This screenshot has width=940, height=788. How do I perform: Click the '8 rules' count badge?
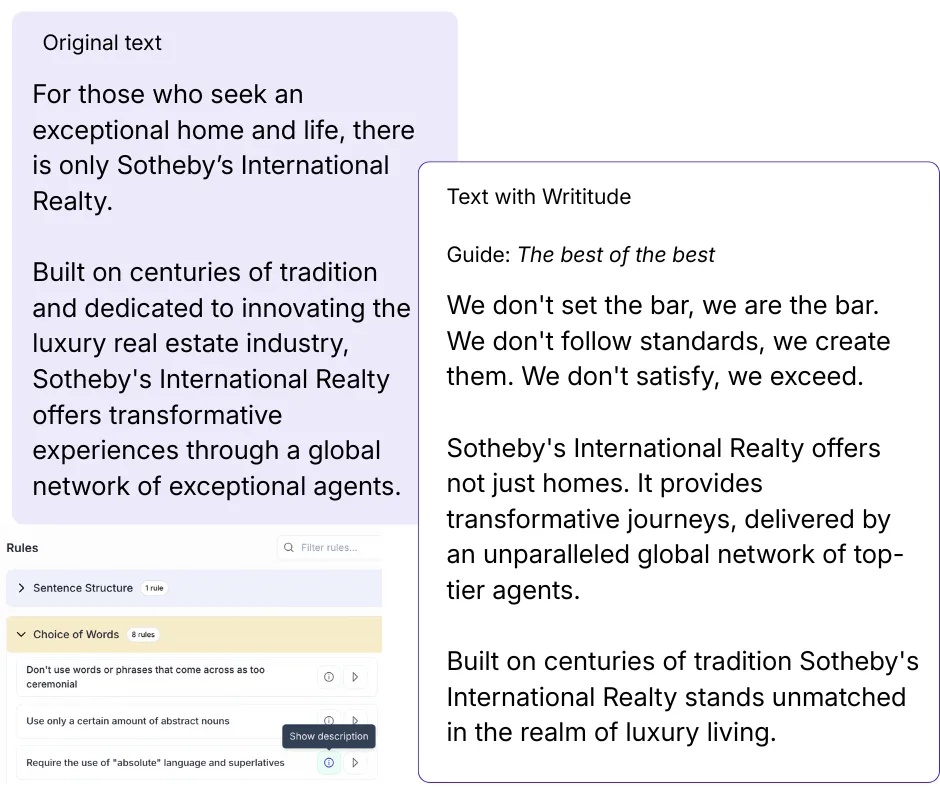143,634
